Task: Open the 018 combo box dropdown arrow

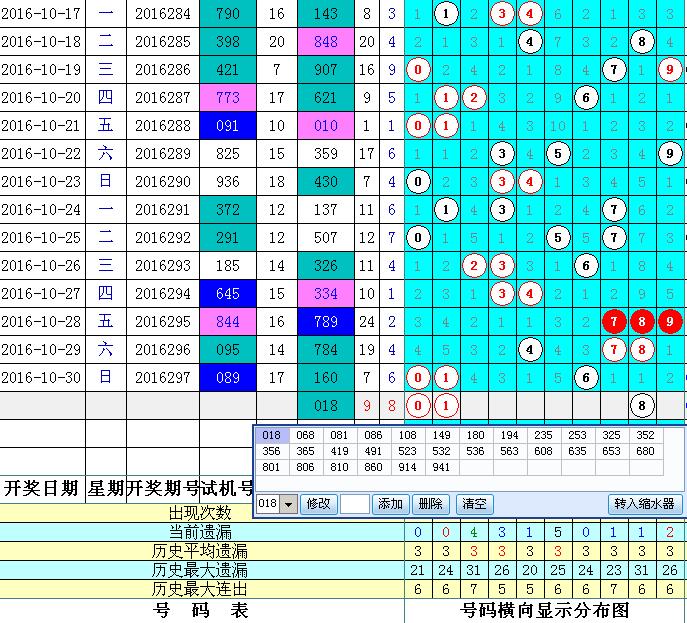Action: (288, 504)
